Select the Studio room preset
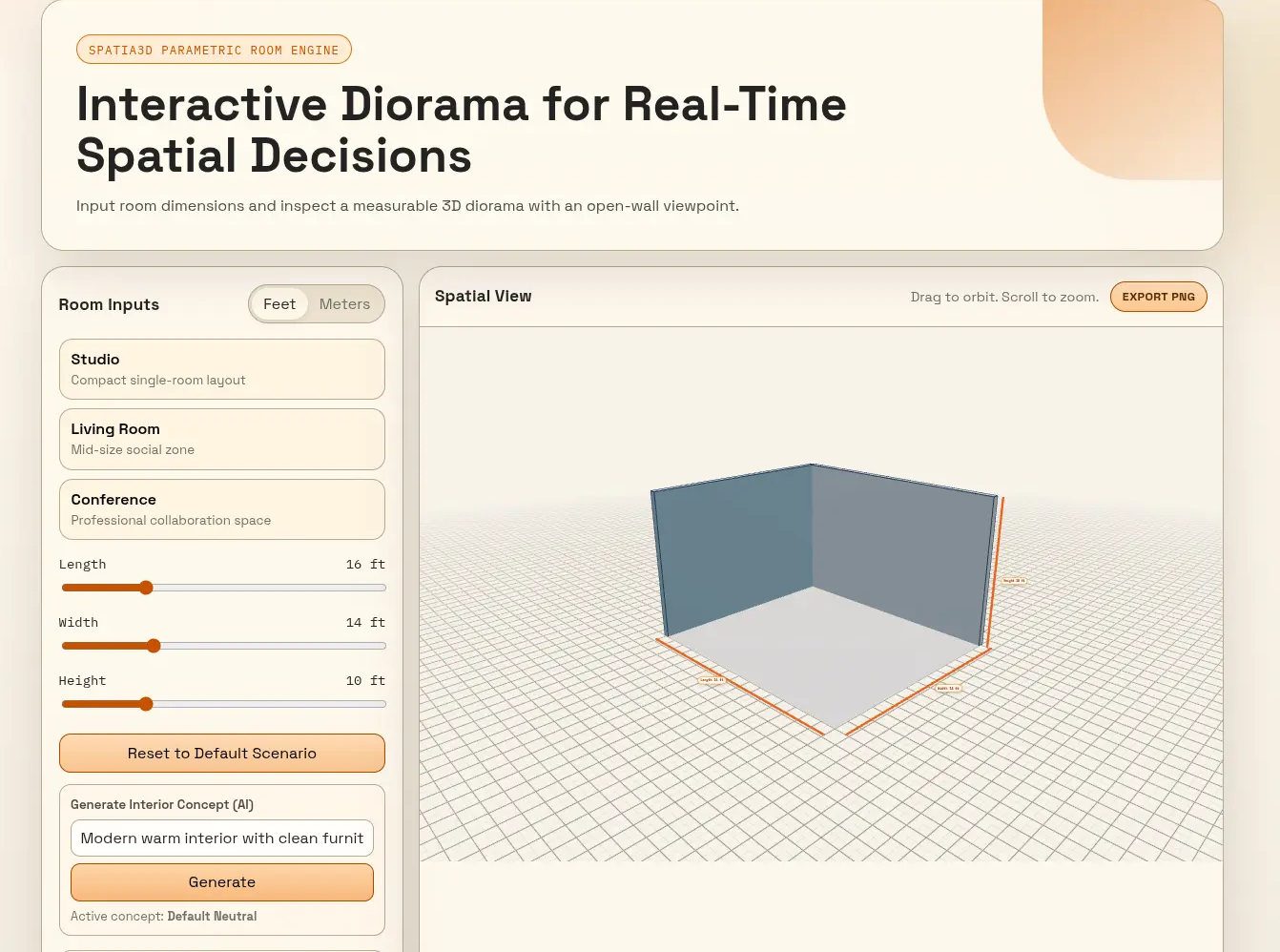 [x=222, y=369]
